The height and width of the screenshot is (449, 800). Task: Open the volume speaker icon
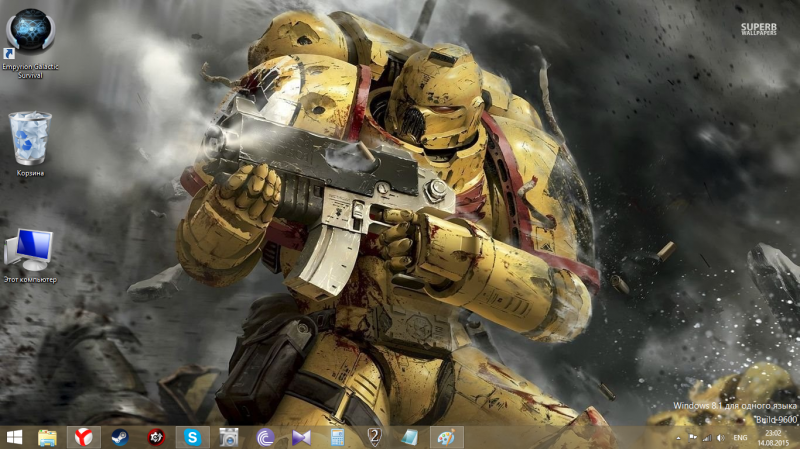721,438
